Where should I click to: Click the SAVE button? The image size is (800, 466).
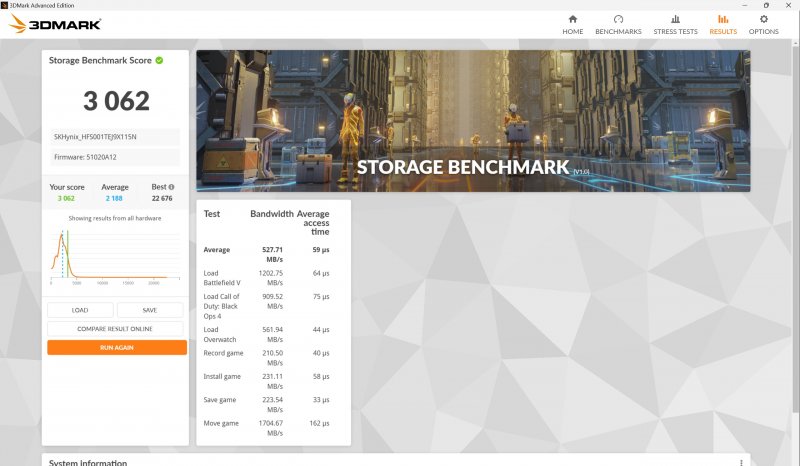pyautogui.click(x=149, y=310)
